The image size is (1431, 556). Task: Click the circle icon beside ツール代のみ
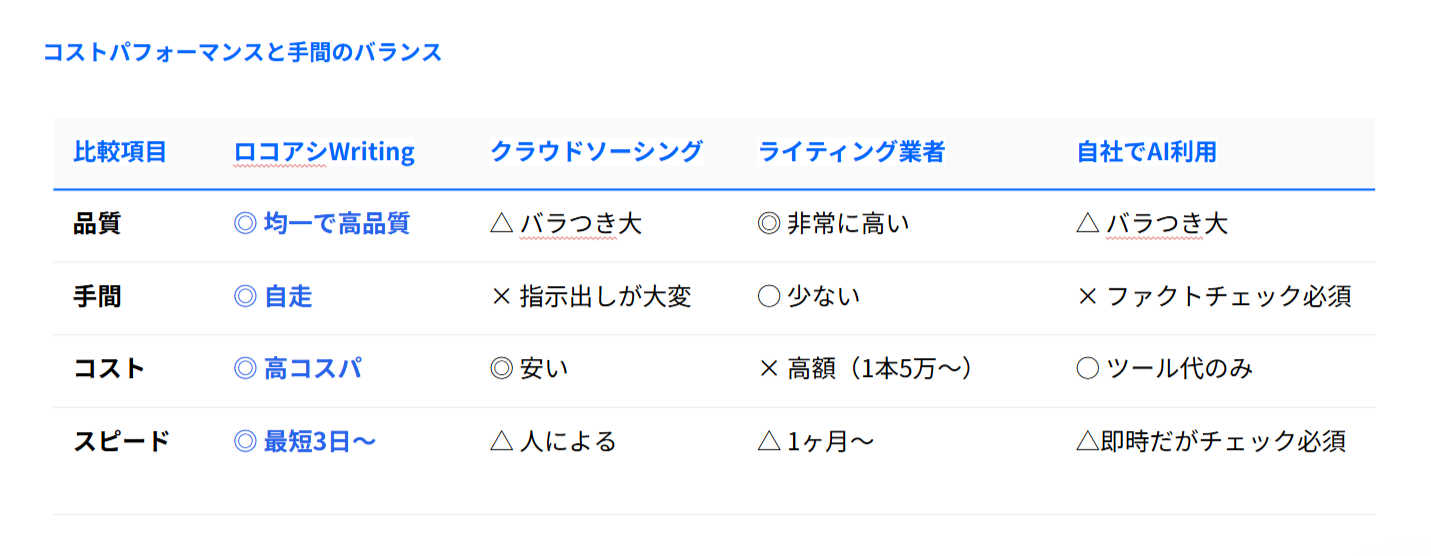tap(1087, 369)
